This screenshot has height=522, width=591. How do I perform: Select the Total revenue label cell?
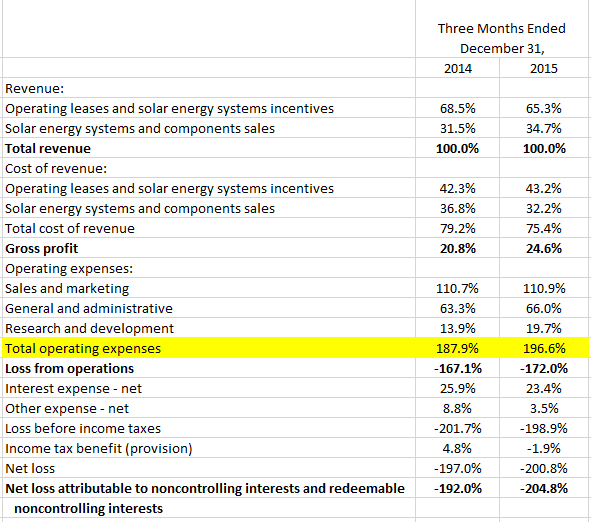click(x=209, y=148)
